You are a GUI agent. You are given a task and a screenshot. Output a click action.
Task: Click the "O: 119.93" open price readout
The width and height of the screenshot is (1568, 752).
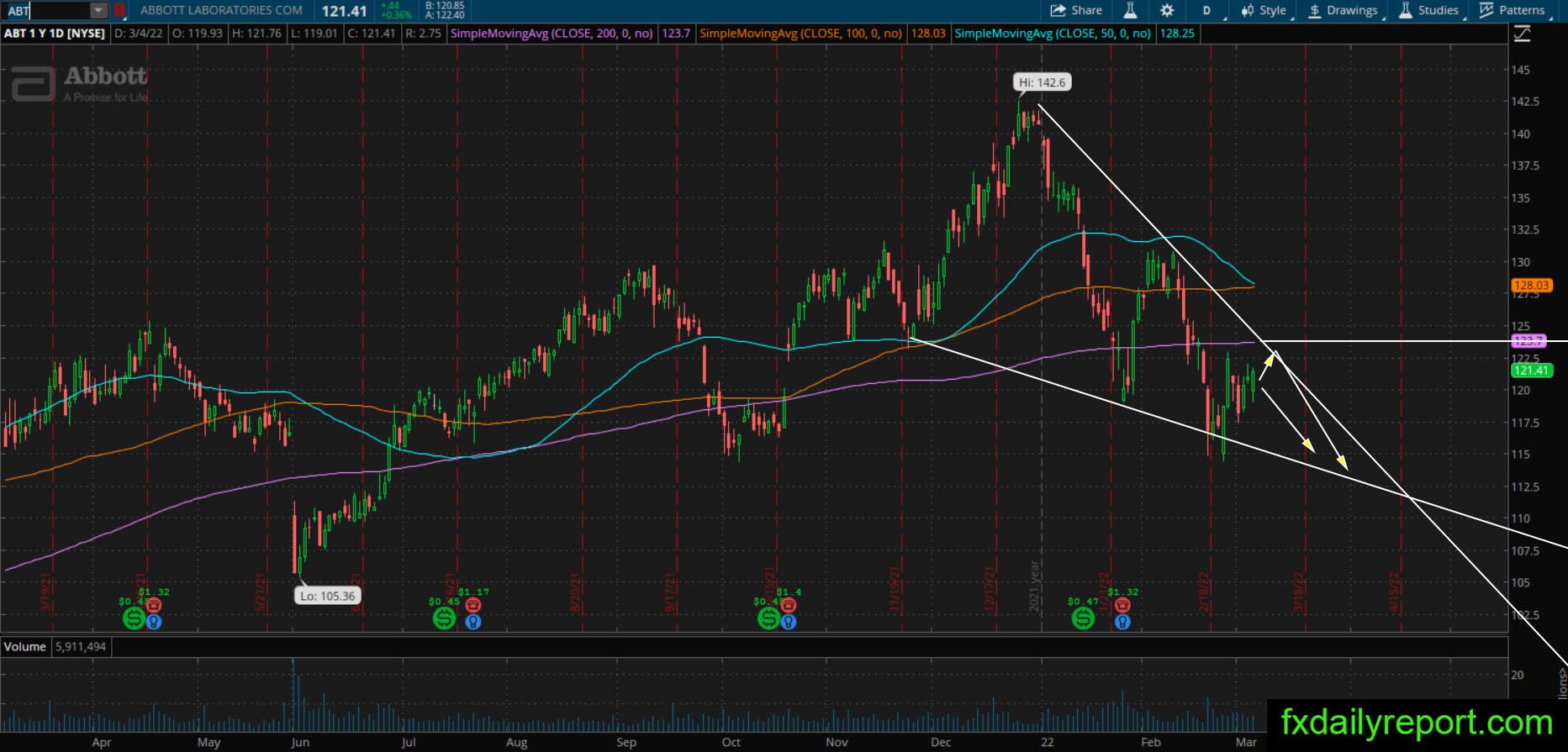pos(198,34)
